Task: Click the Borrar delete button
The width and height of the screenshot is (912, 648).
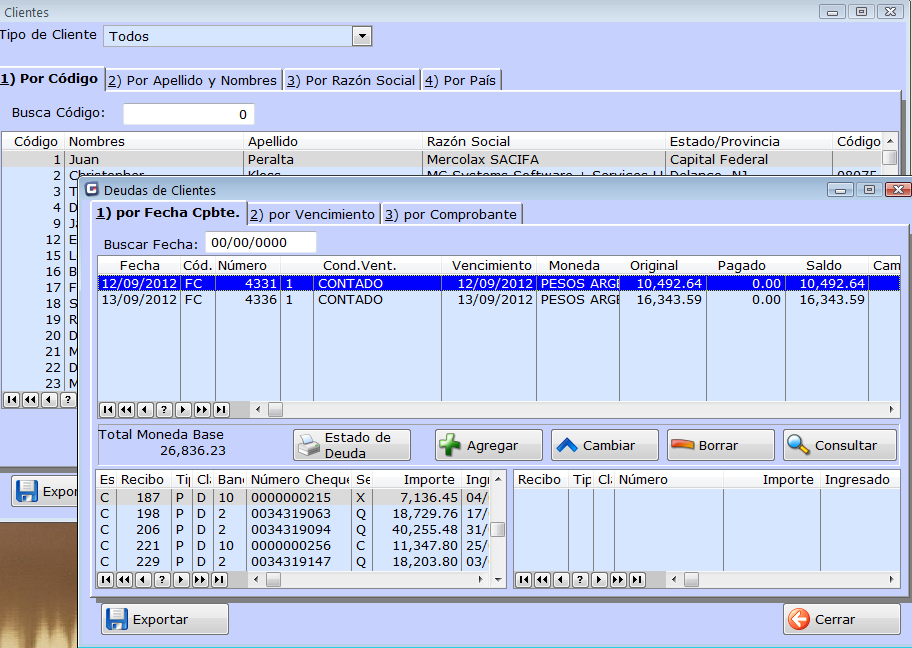Action: coord(720,445)
